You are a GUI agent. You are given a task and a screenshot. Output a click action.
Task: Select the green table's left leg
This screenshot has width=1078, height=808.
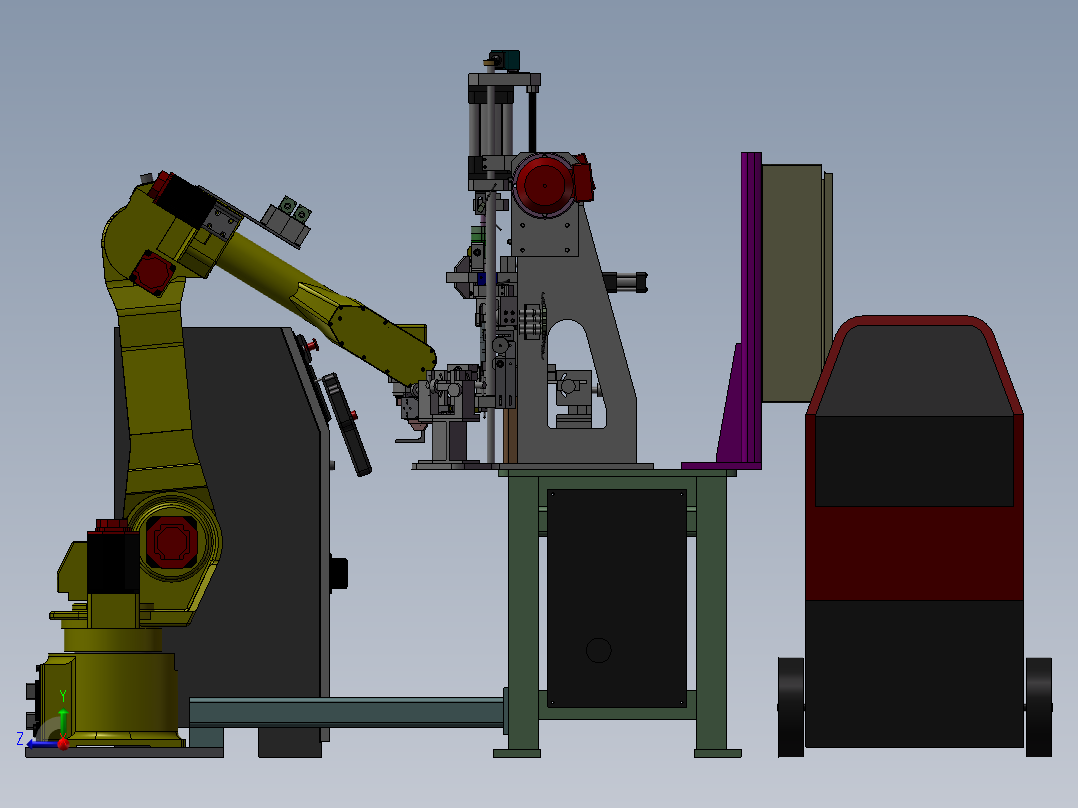click(x=522, y=614)
